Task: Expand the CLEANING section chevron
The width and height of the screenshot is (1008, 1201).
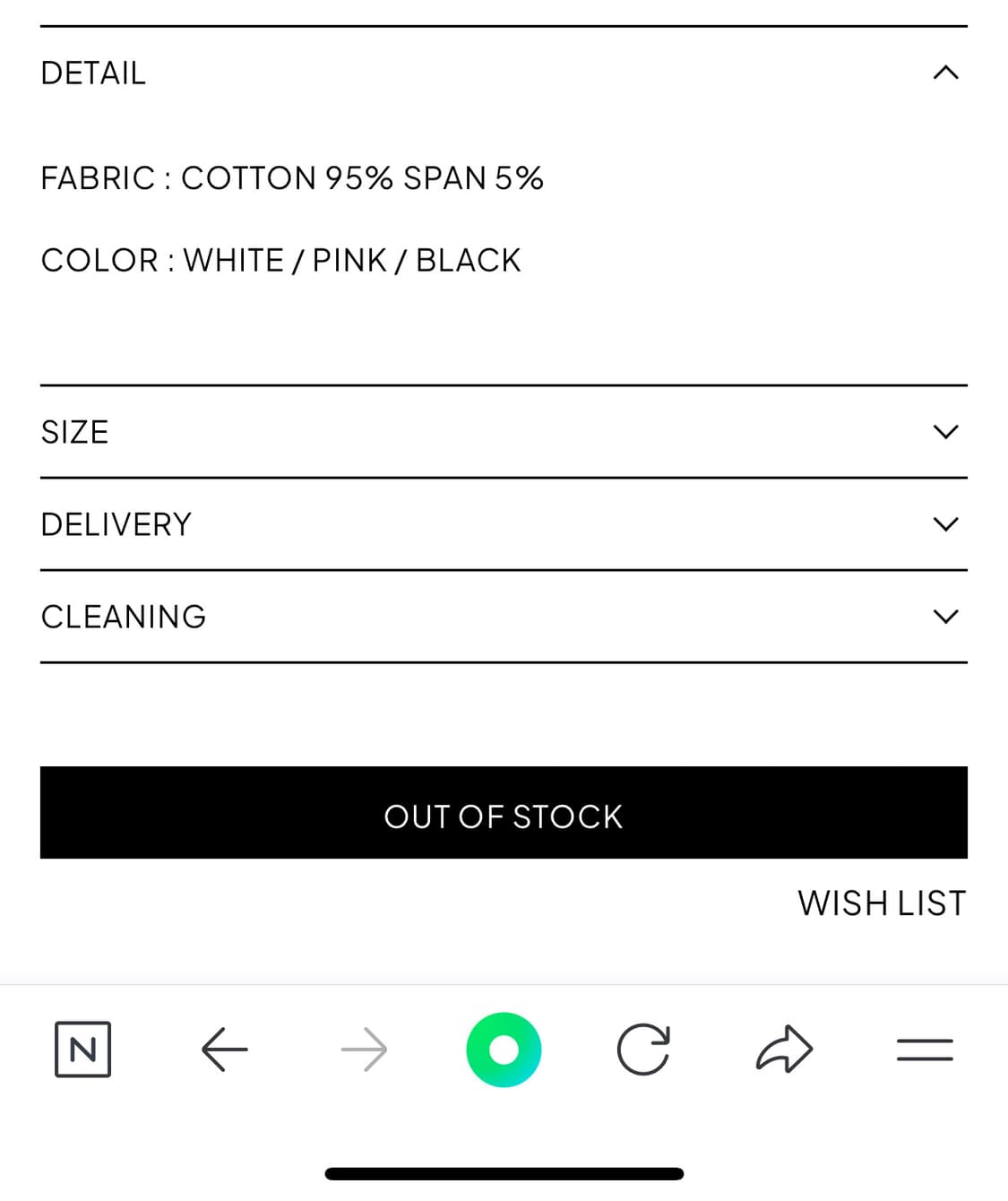Action: coord(945,617)
